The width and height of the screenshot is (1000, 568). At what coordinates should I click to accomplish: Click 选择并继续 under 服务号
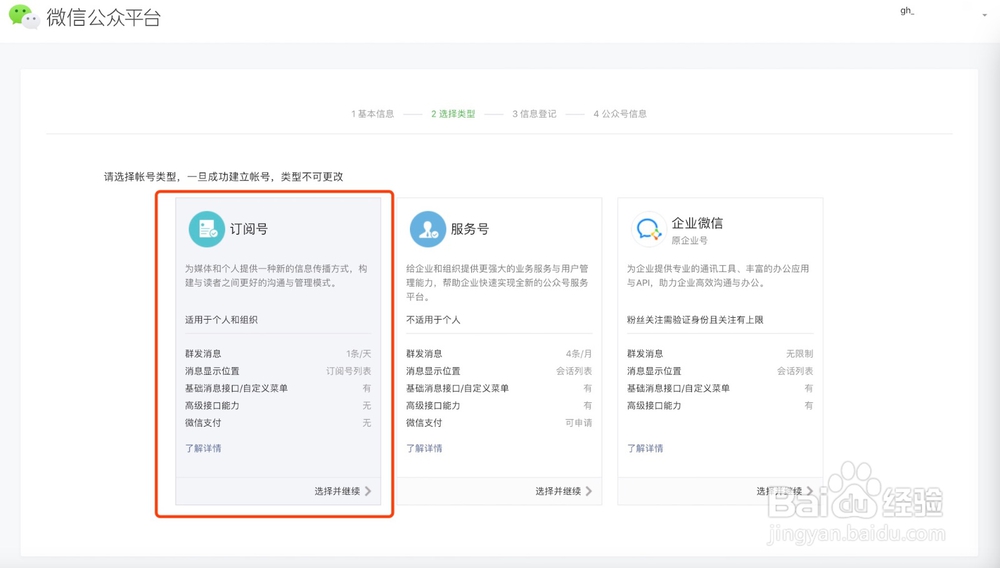coord(564,491)
